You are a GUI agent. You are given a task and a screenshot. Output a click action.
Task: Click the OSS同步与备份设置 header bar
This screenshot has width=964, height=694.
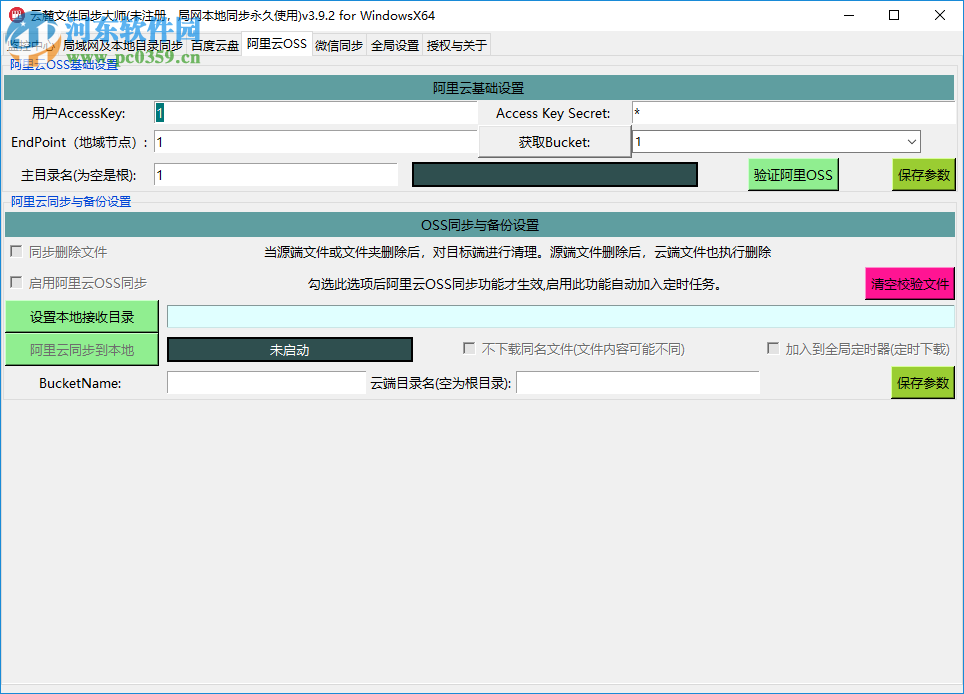coord(480,225)
